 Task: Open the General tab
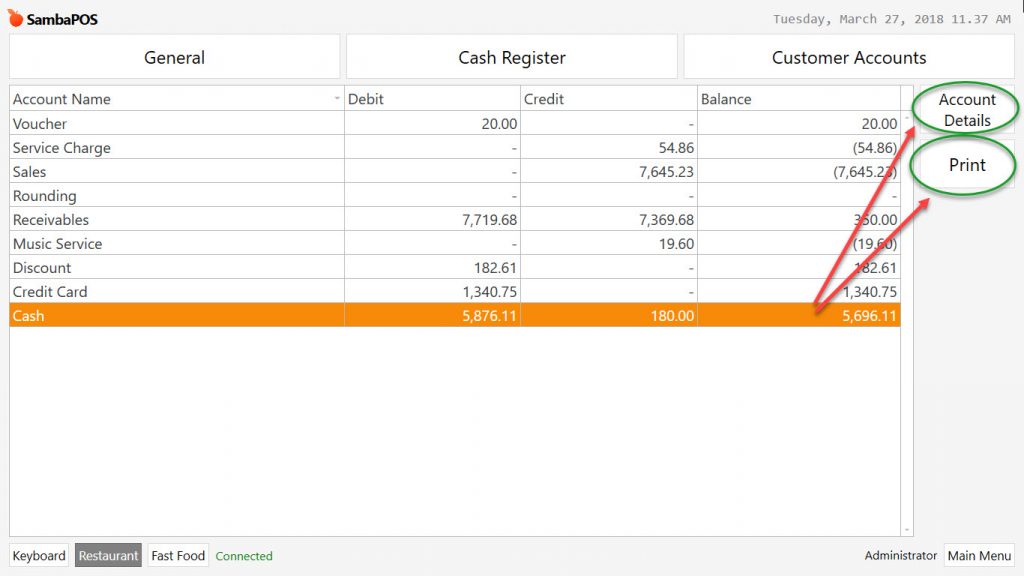(174, 57)
